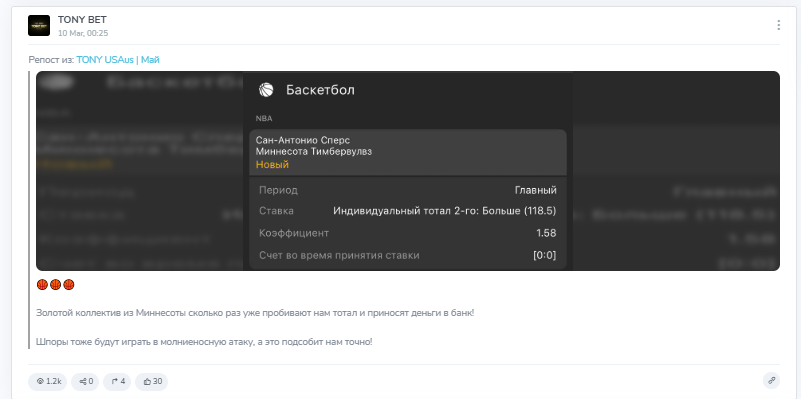
Task: Open the bet slip screenshot image
Action: 408,171
